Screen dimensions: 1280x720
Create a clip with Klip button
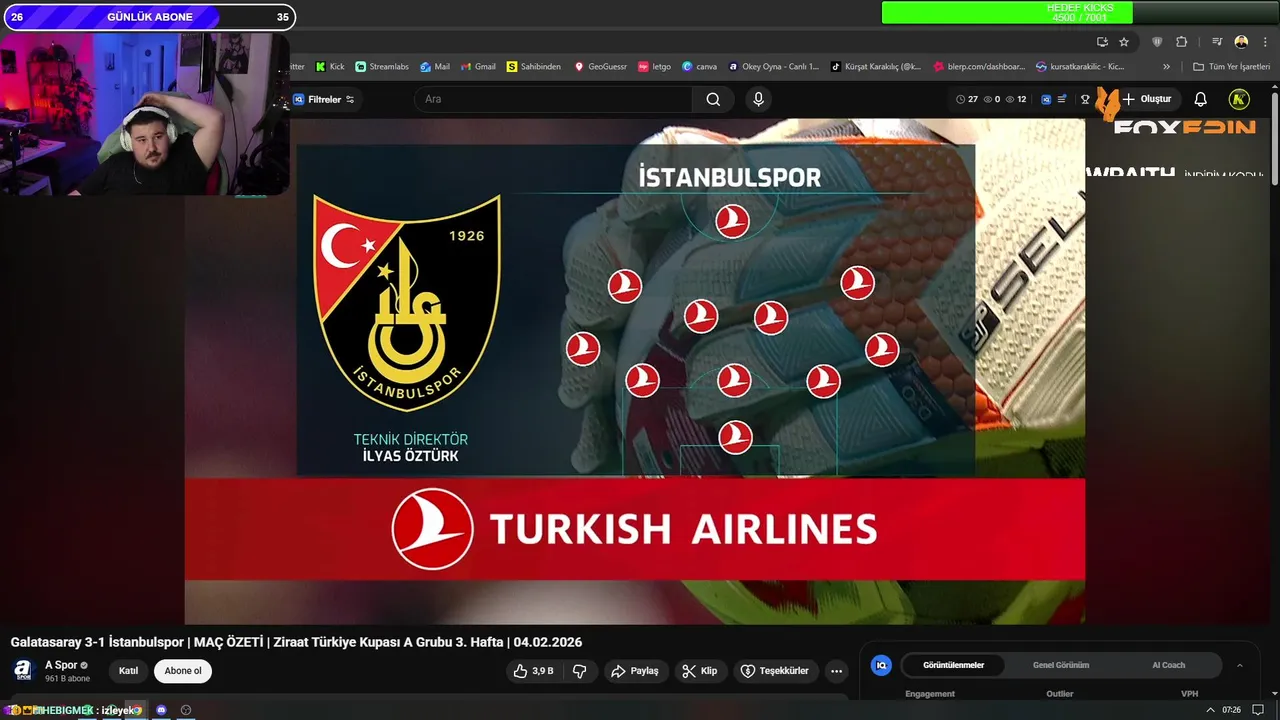[700, 671]
